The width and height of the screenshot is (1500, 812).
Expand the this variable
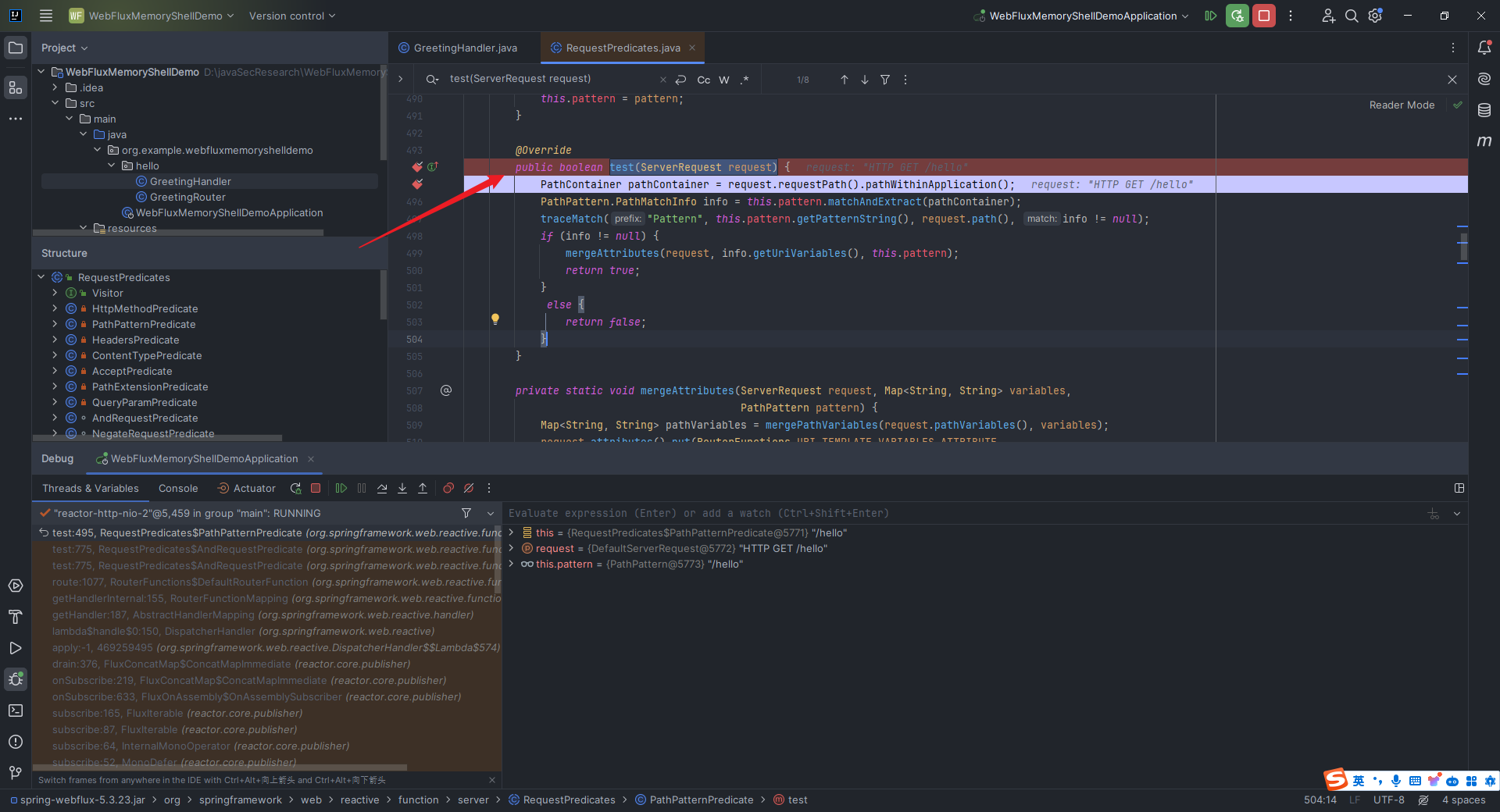[511, 532]
